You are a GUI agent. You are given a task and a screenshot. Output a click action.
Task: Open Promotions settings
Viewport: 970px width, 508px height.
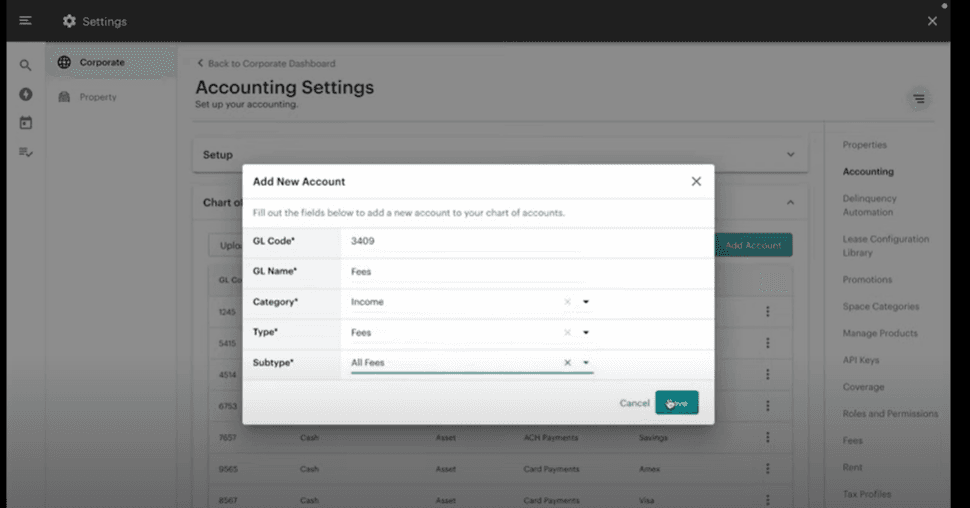(867, 280)
